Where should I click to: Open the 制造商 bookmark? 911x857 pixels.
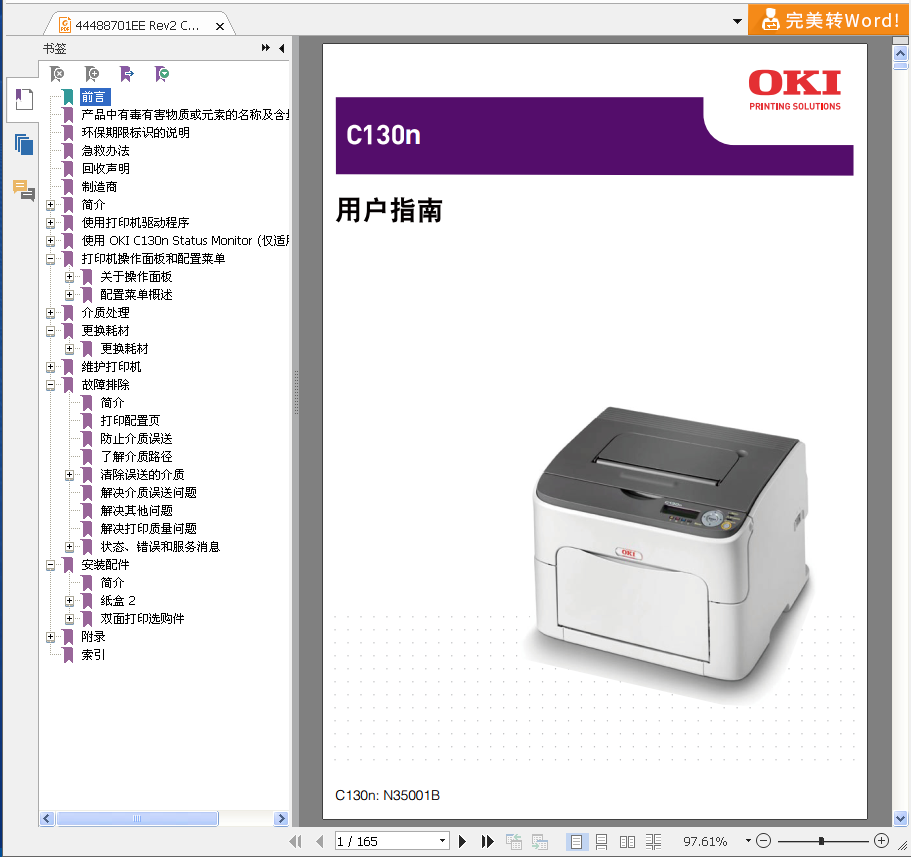(x=99, y=187)
